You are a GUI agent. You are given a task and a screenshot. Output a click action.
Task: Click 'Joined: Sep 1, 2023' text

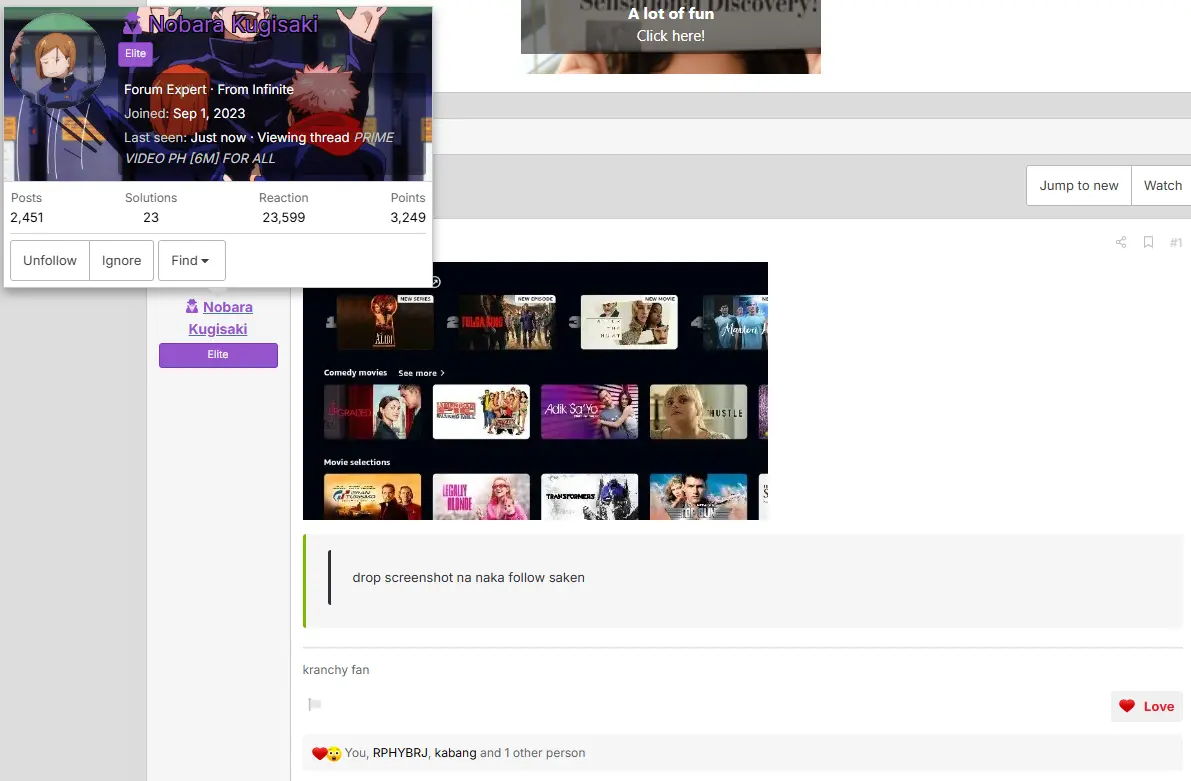coord(185,113)
